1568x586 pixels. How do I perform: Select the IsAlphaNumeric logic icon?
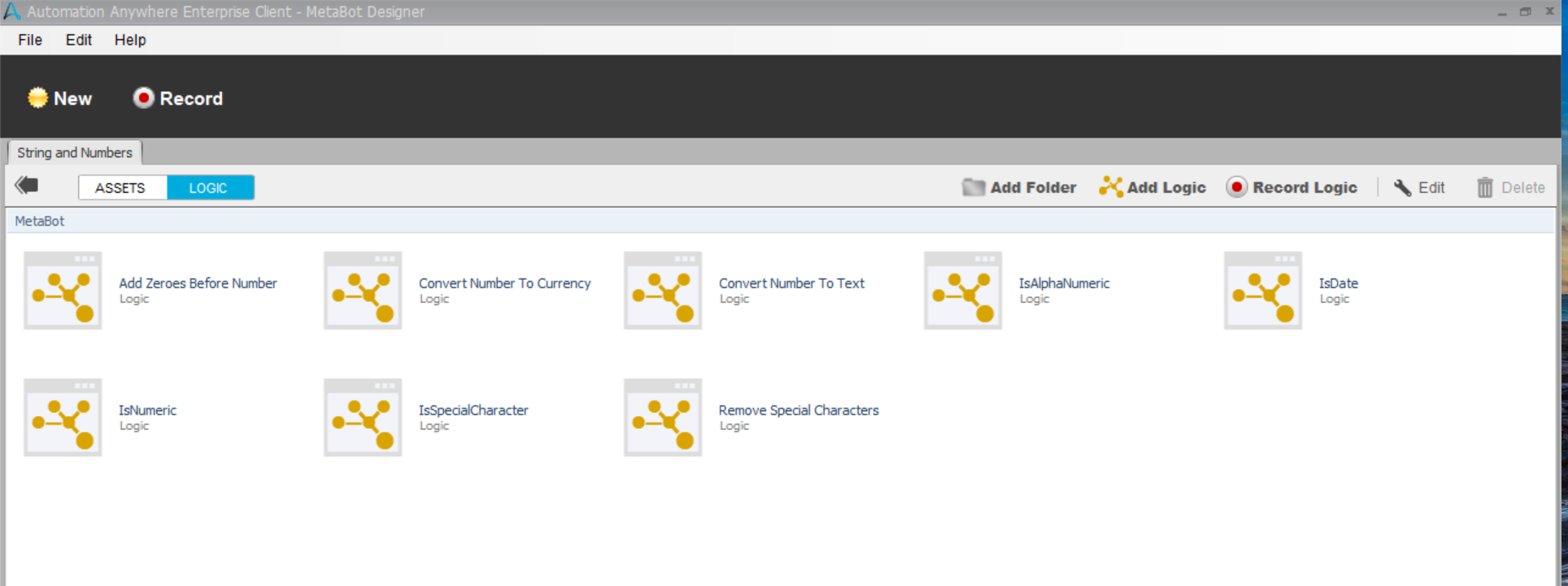point(963,291)
